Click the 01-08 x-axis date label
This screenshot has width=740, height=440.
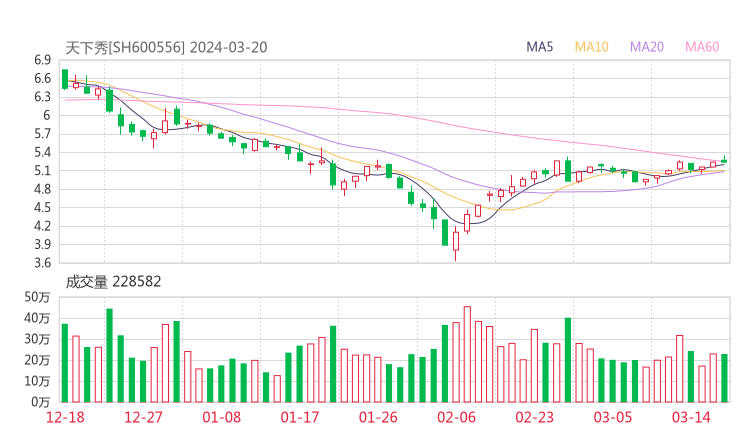pyautogui.click(x=222, y=417)
